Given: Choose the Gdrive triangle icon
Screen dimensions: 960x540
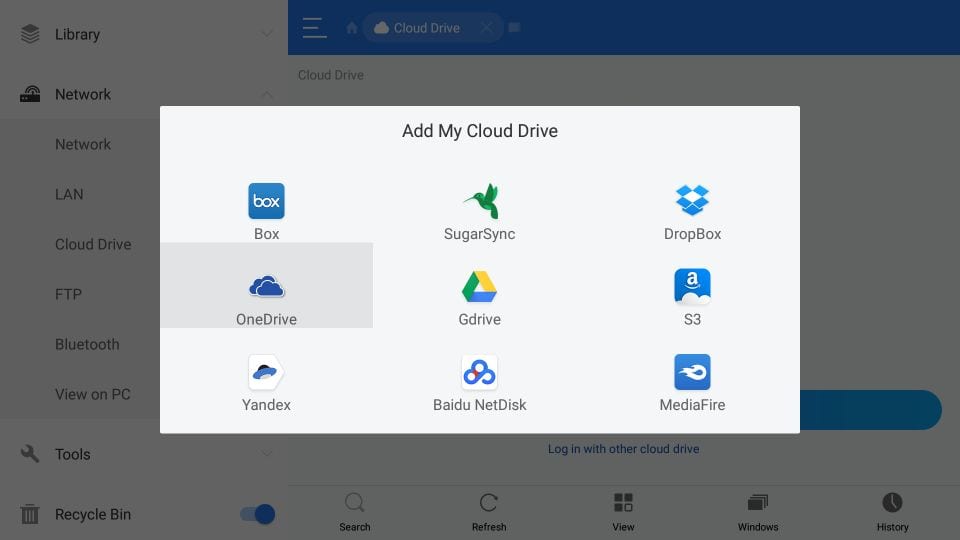Looking at the screenshot, I should point(479,287).
